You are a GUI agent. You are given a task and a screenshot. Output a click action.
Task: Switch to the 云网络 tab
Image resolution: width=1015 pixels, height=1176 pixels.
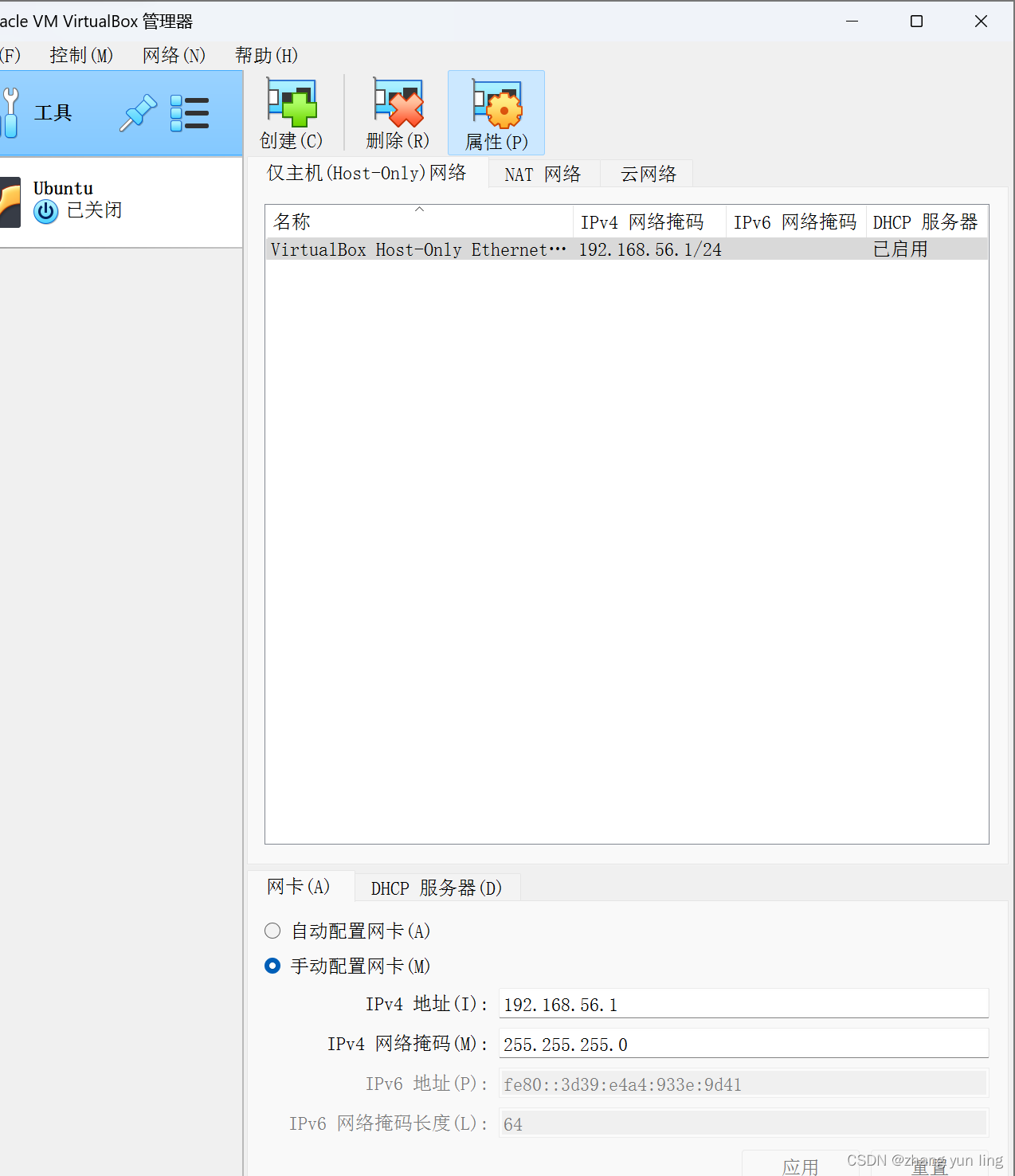click(x=646, y=173)
